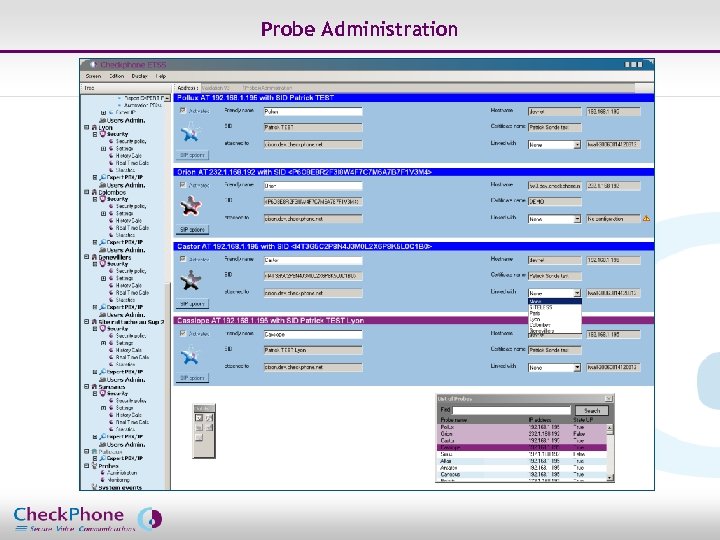Click SIP options button for Cassiope

(192, 378)
